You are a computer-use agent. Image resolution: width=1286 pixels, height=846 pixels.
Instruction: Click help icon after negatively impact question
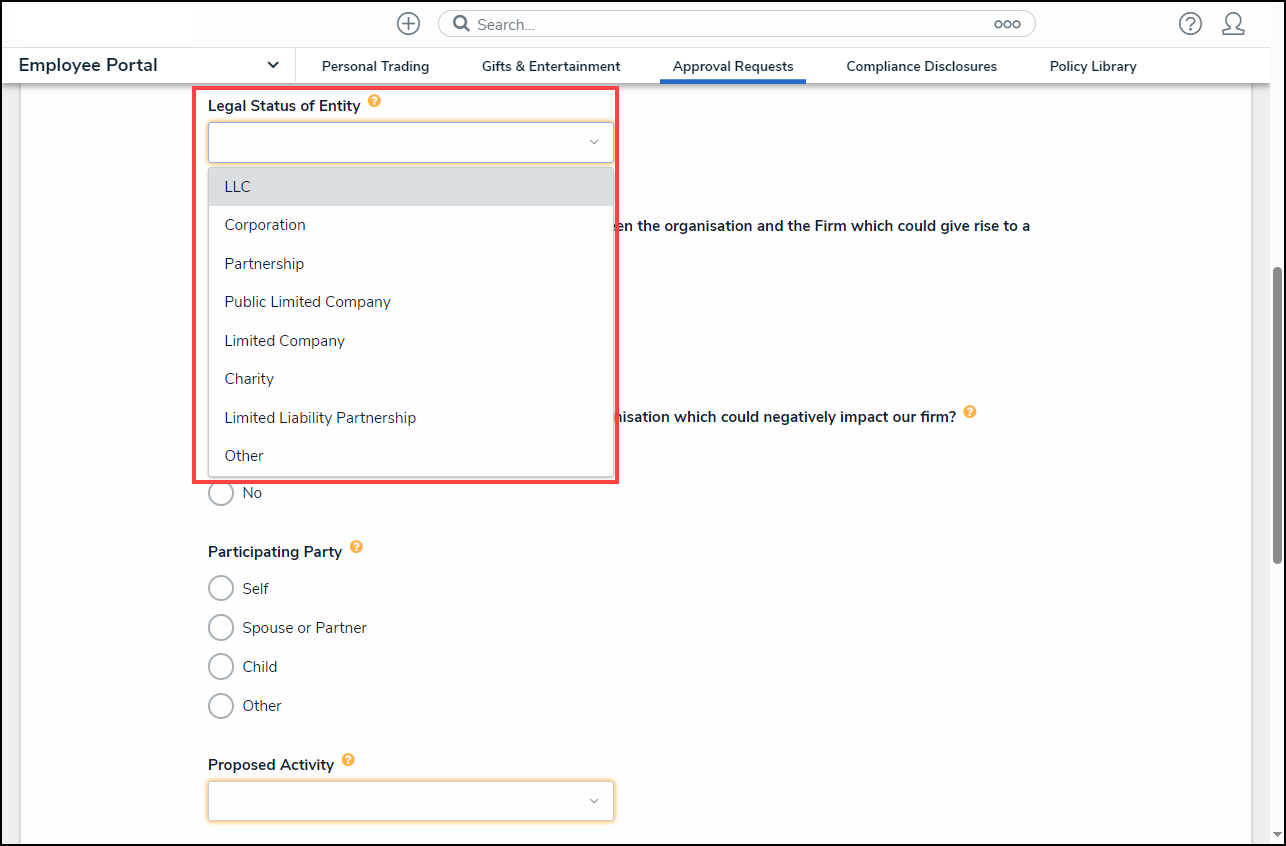pos(969,412)
